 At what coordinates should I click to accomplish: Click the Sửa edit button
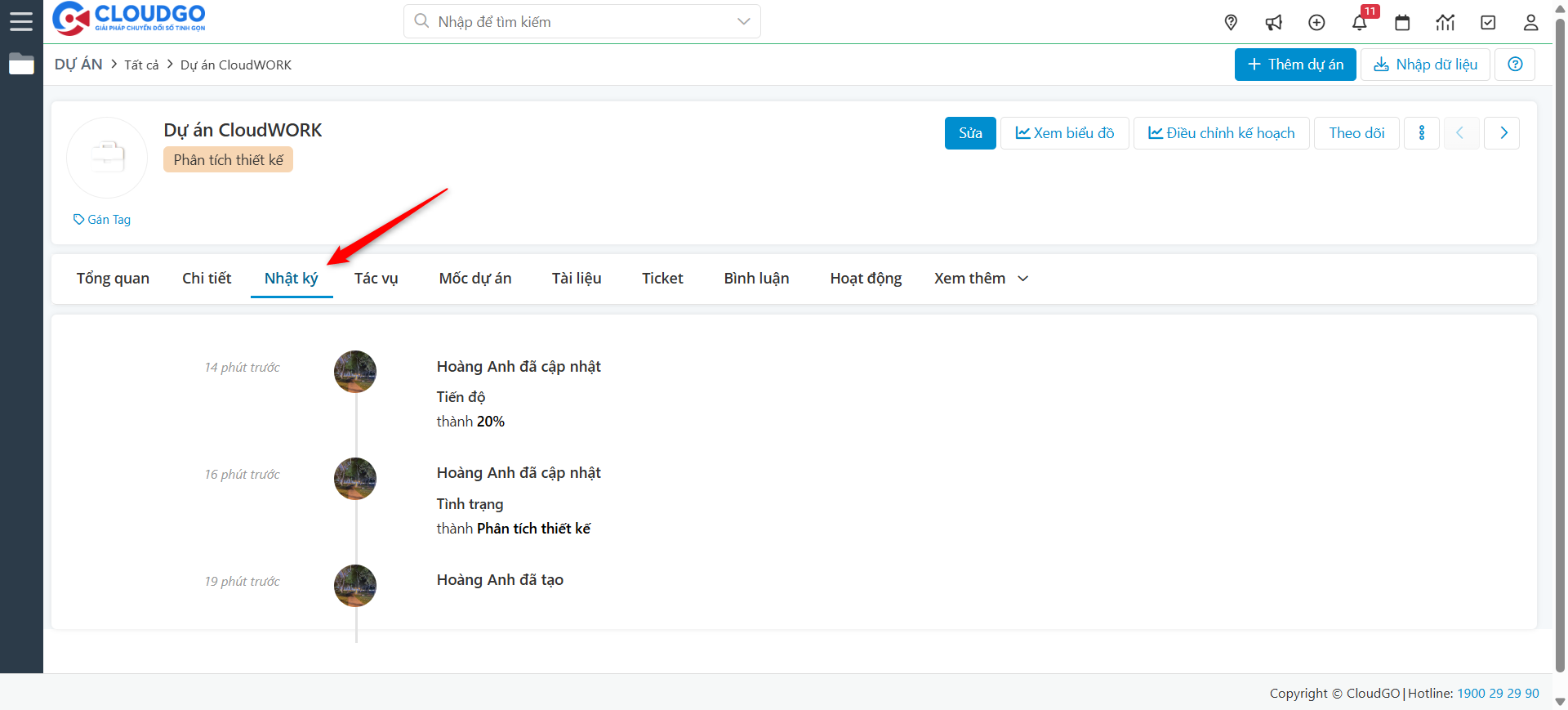(970, 133)
